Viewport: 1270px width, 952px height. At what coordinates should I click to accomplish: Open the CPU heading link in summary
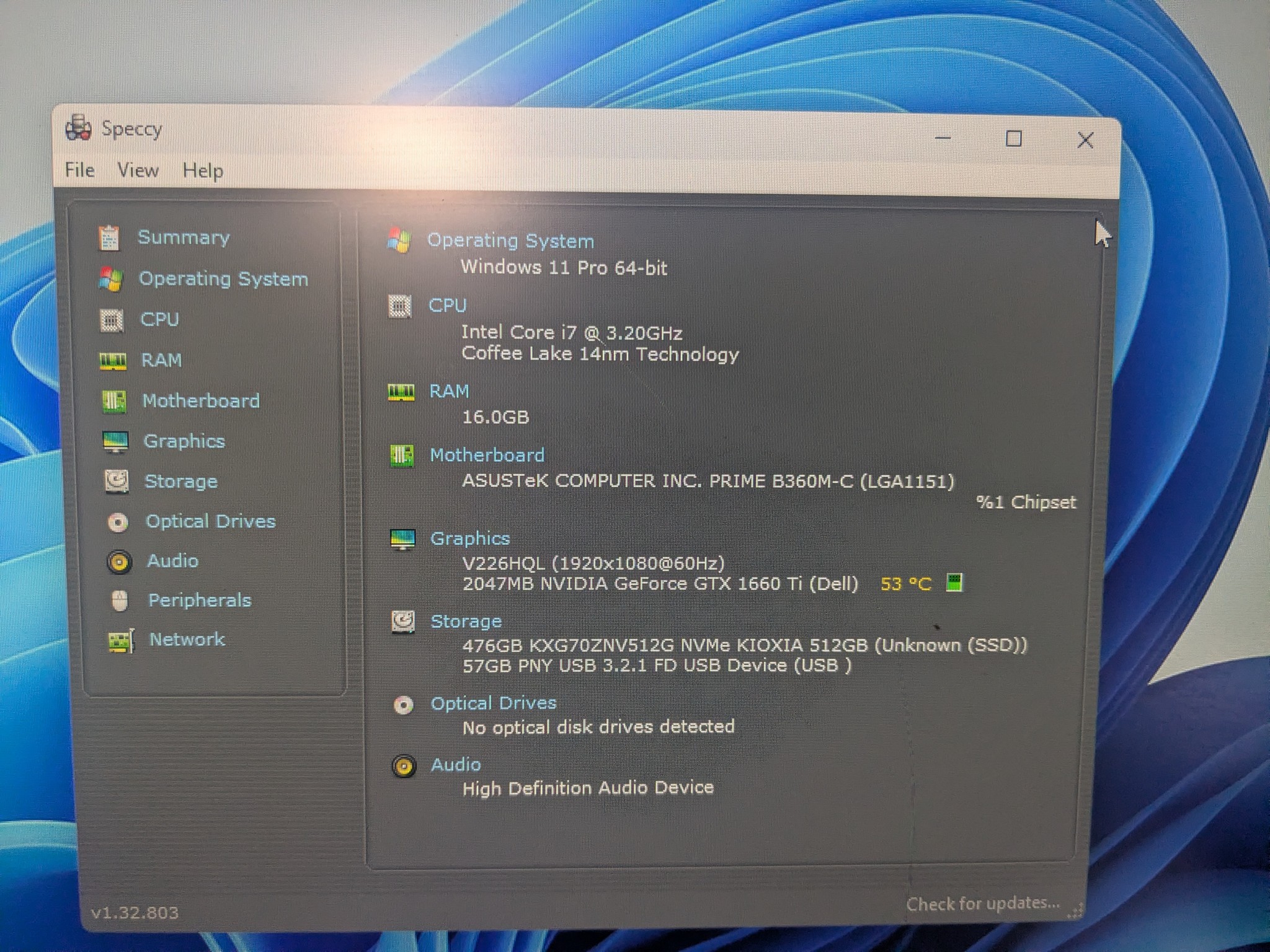click(447, 306)
